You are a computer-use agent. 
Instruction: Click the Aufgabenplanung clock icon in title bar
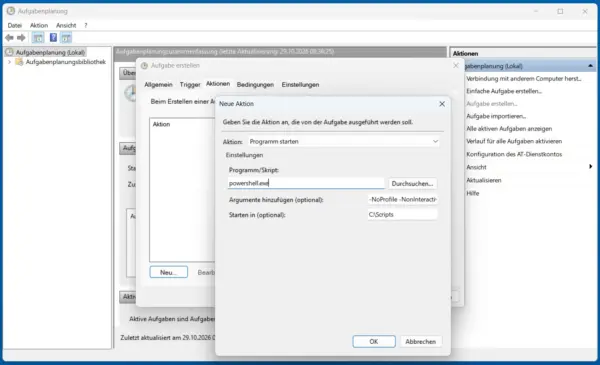(11, 11)
